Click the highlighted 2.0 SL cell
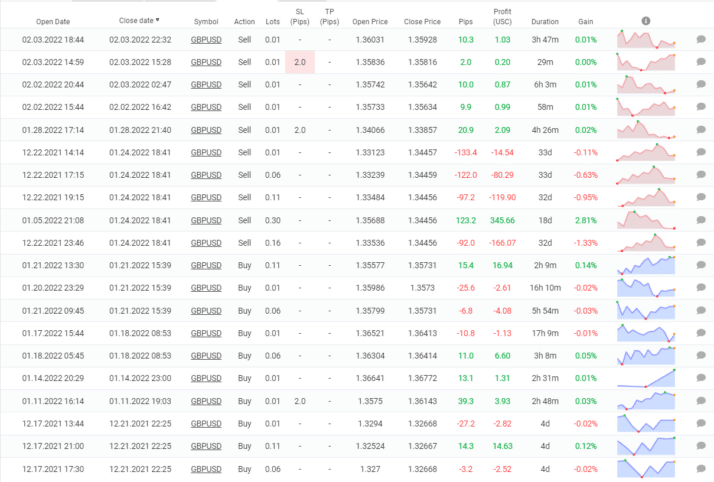714x482 pixels. tap(300, 62)
